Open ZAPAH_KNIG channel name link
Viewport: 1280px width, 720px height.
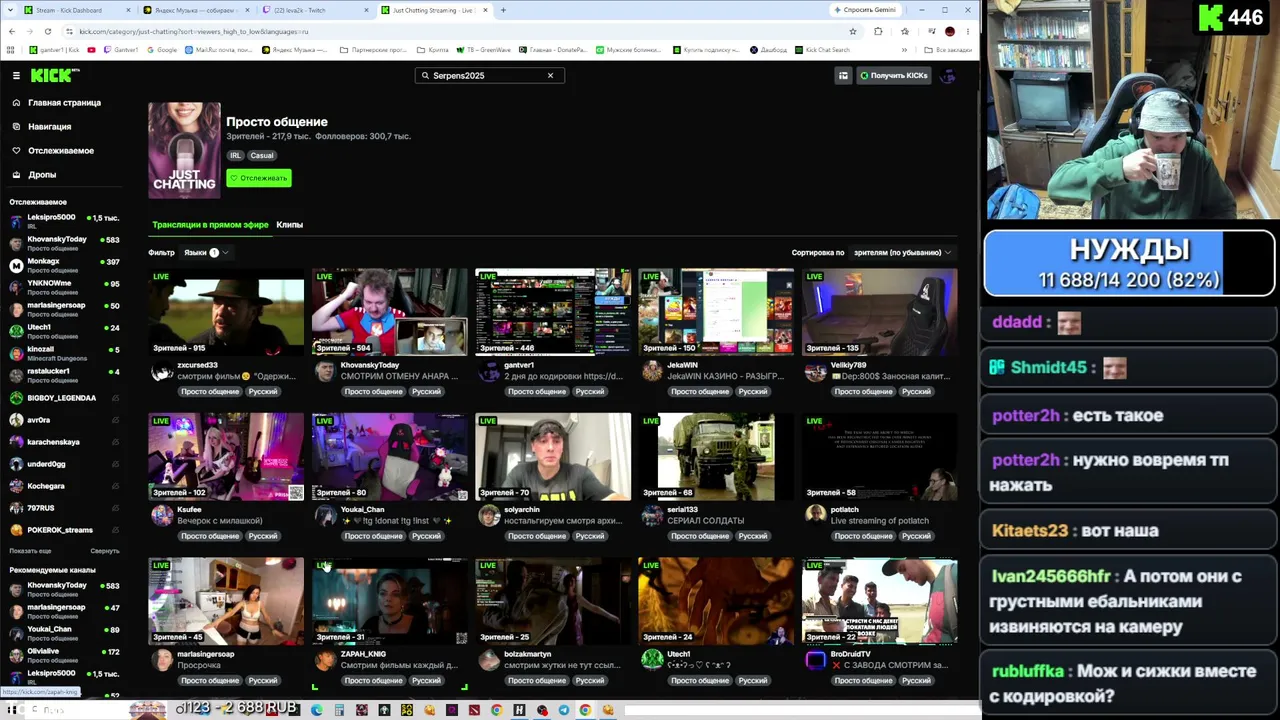tap(363, 654)
